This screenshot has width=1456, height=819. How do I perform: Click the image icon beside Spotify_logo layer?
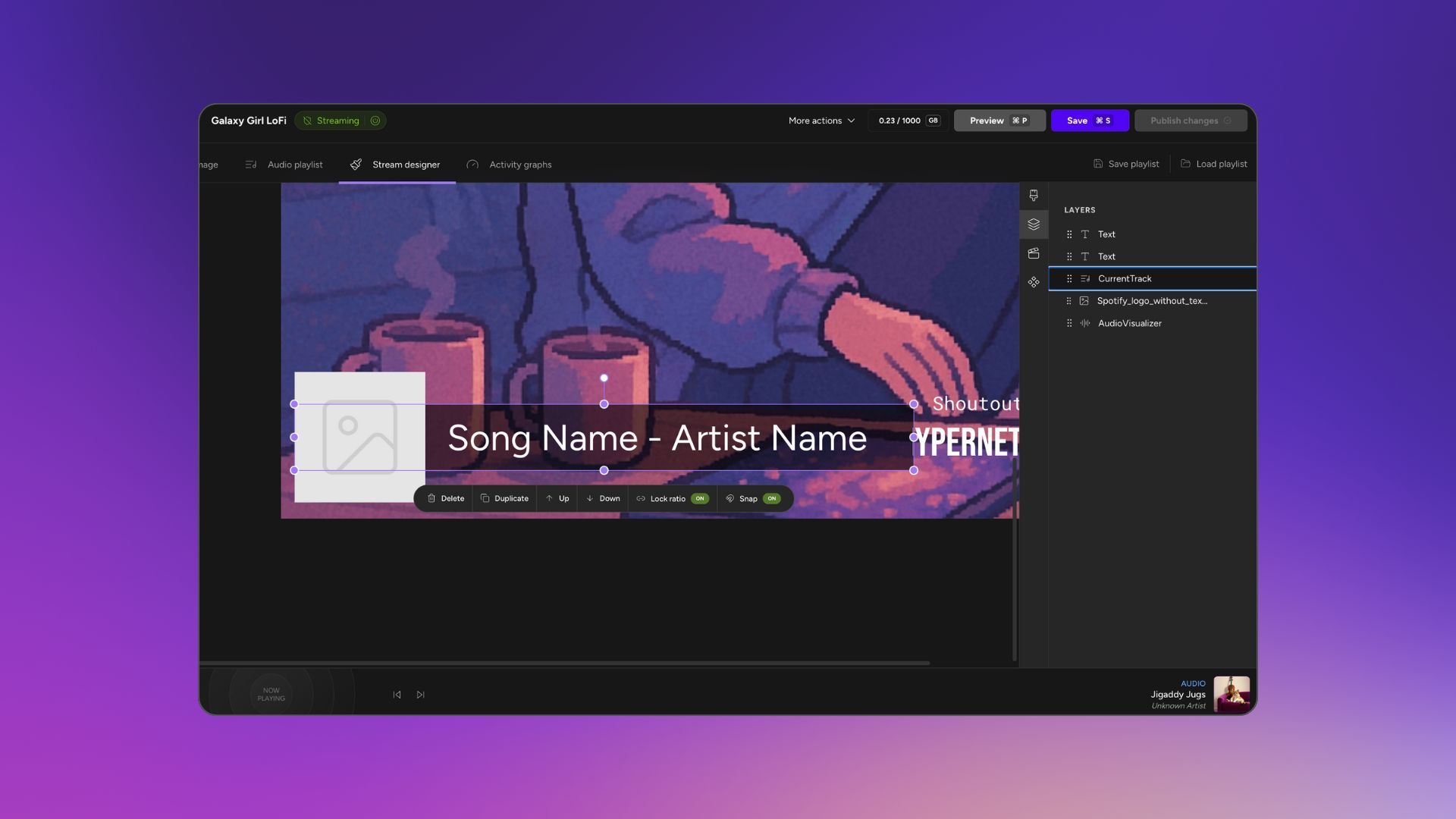tap(1084, 301)
